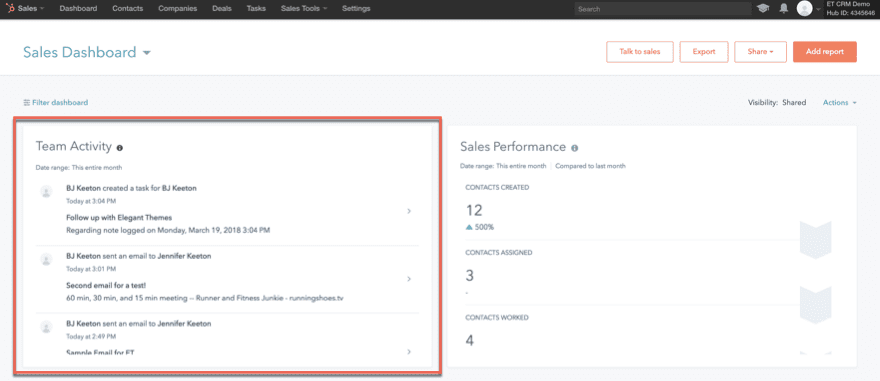
Task: Open Settings in the navigation bar
Action: click(356, 8)
